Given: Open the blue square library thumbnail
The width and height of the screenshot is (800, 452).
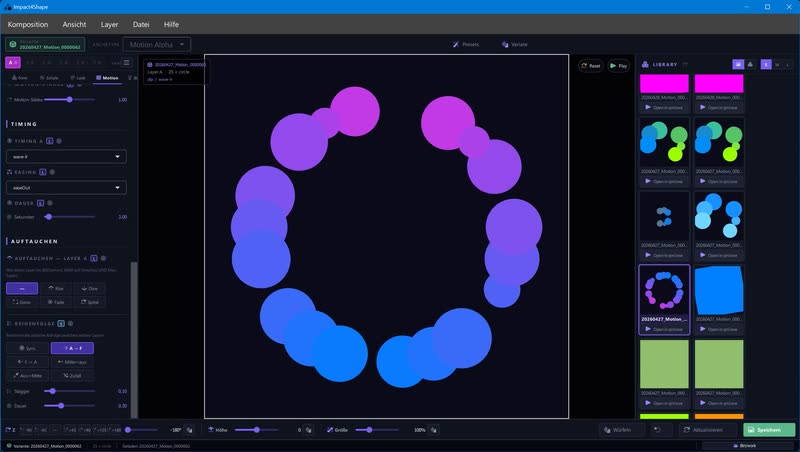Looking at the screenshot, I should pyautogui.click(x=719, y=290).
